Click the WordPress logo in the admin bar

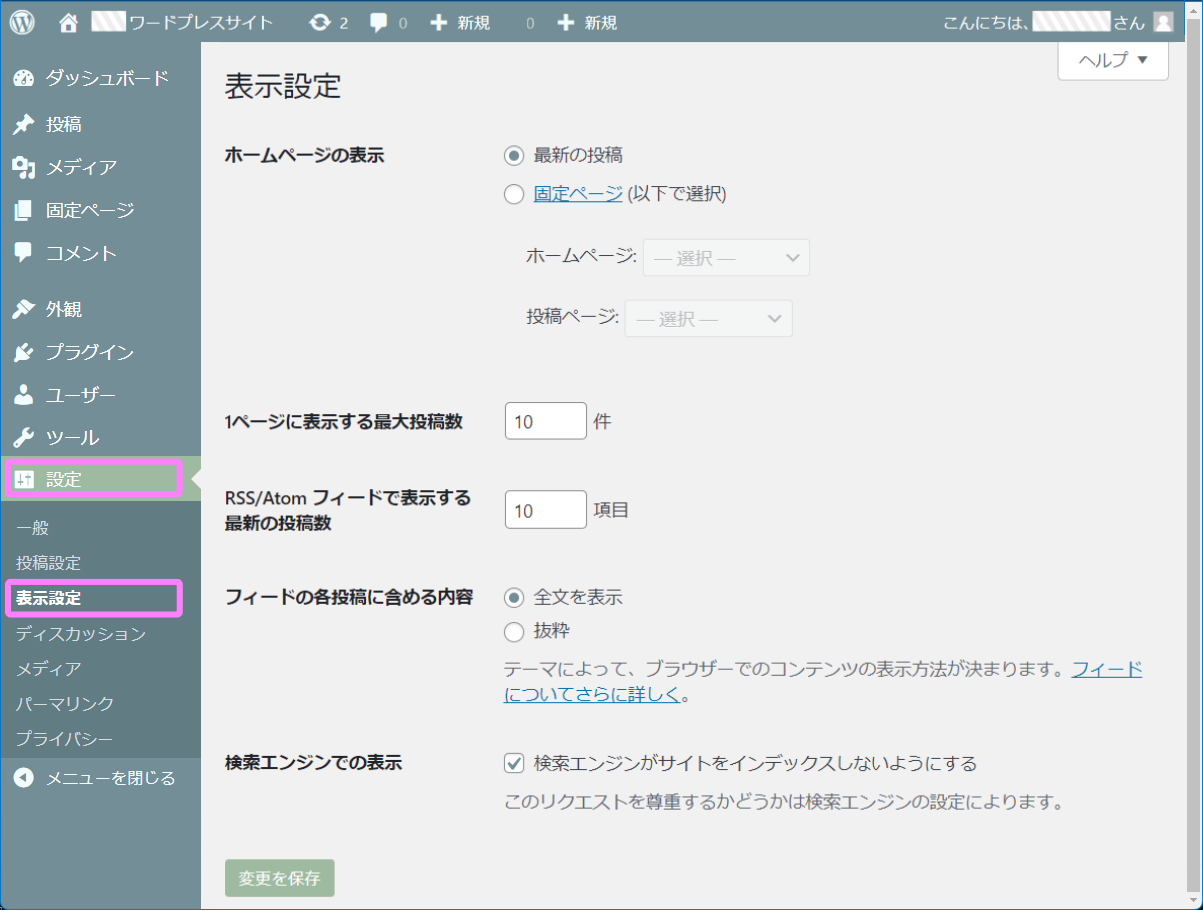(x=21, y=20)
